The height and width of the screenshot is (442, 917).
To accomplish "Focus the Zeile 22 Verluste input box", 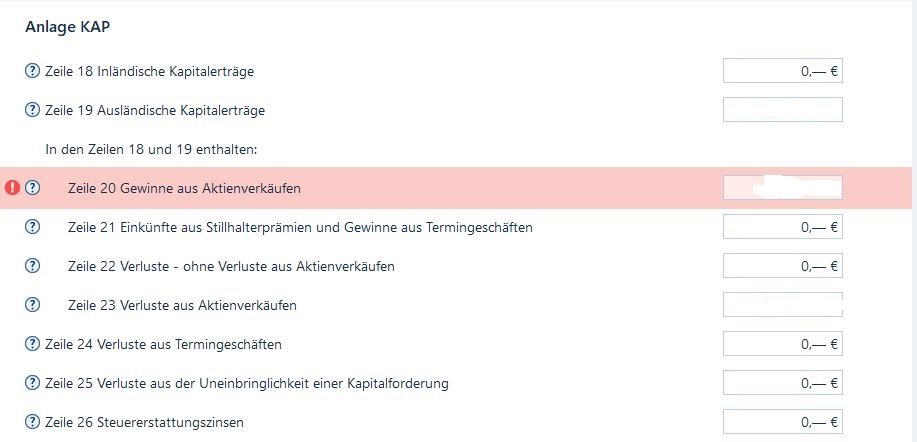I will 782,266.
